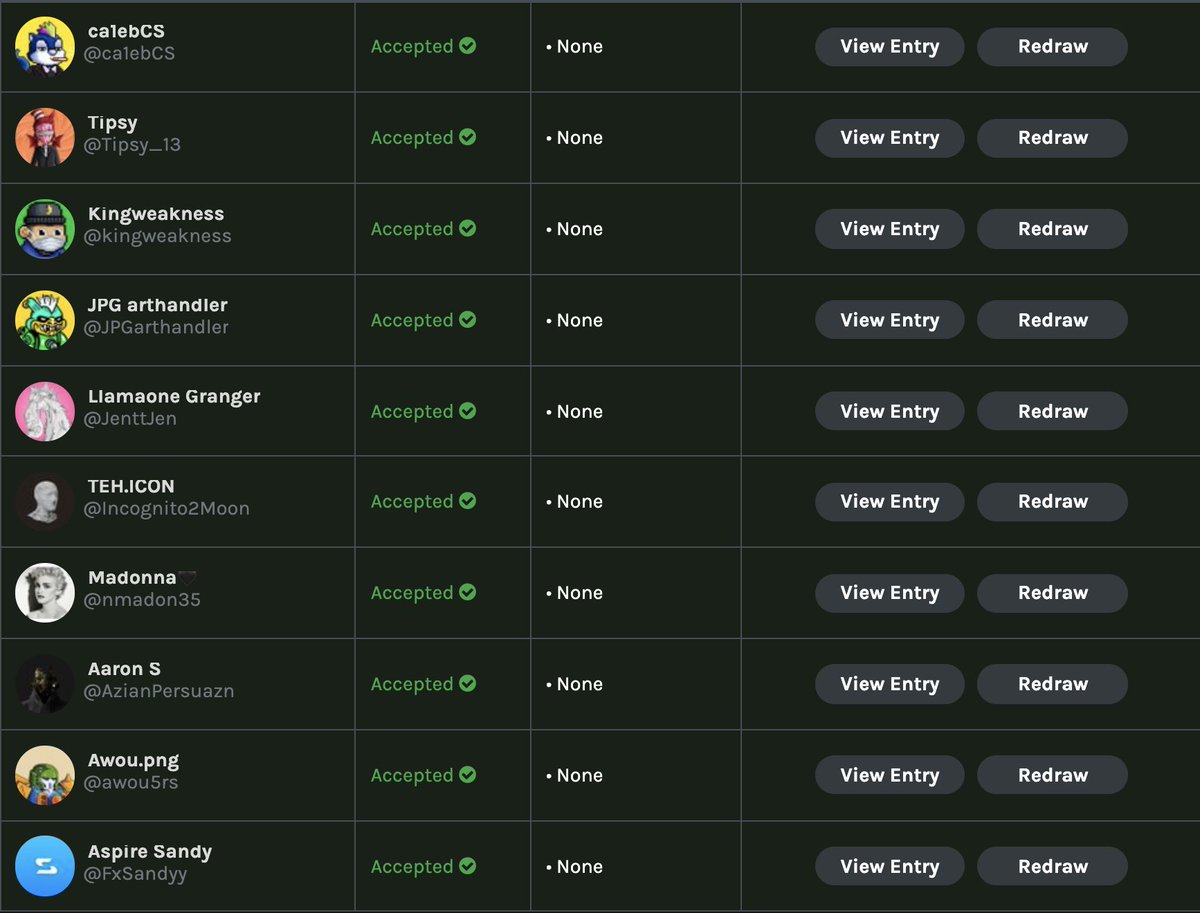
Task: Click green checkmark in Llamaone Granger row
Action: pyautogui.click(x=467, y=411)
